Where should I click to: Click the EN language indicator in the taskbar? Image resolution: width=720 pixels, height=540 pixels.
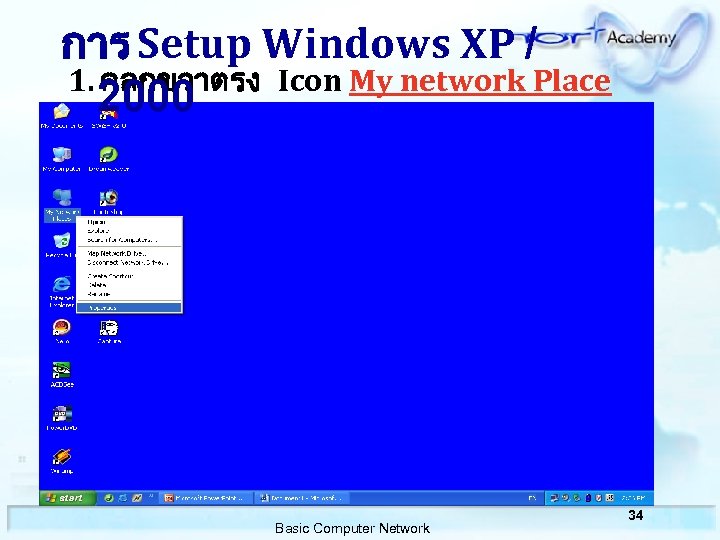(532, 498)
